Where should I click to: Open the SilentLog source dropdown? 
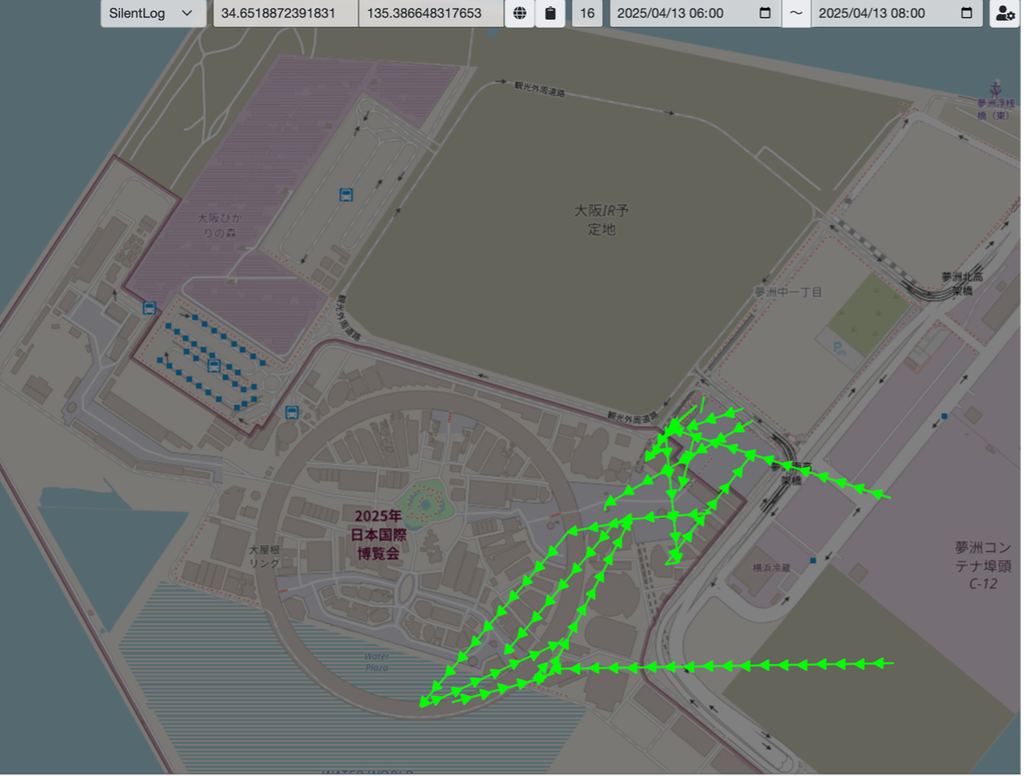pos(153,13)
